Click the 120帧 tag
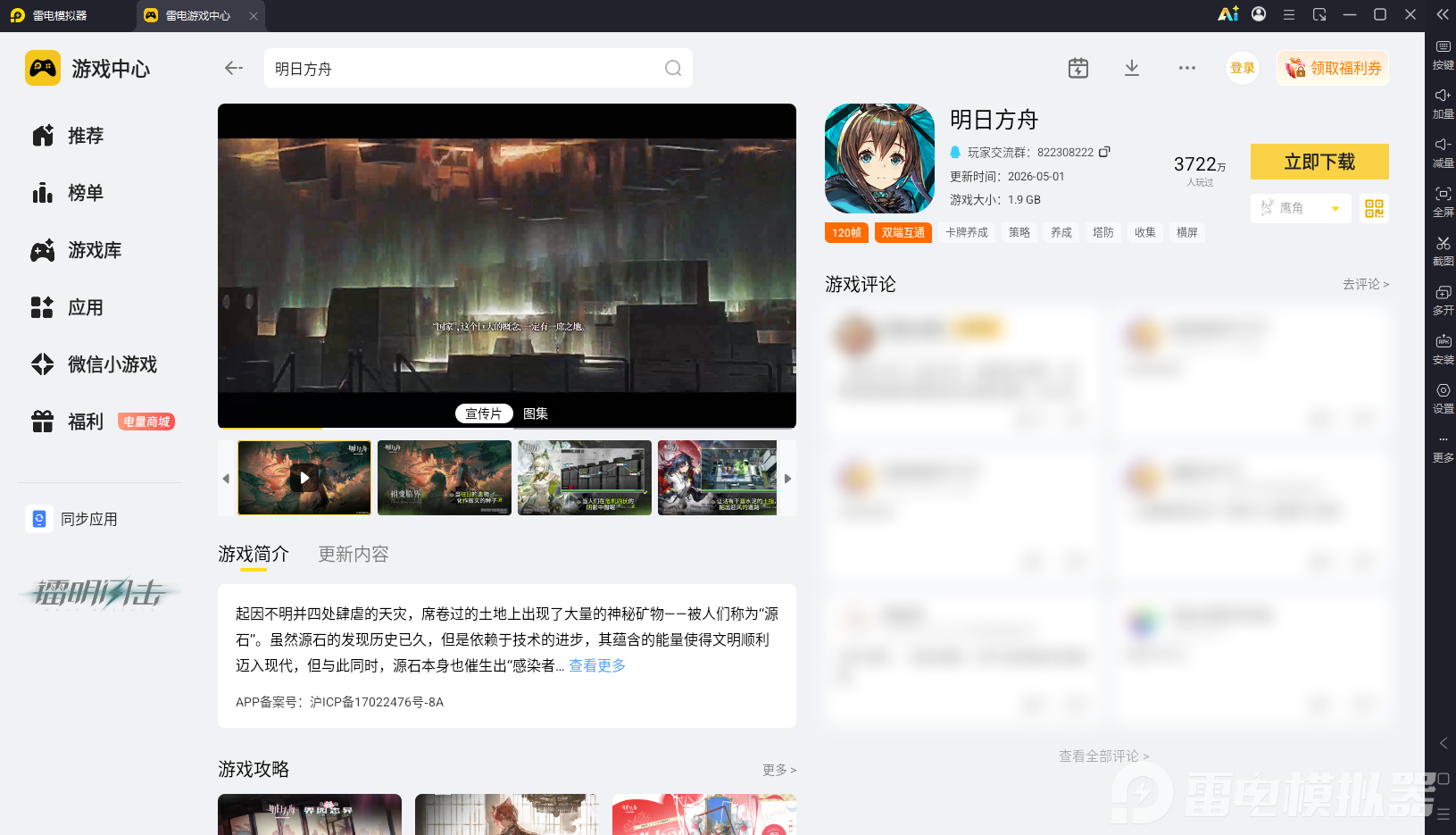The image size is (1456, 835). coord(846,233)
